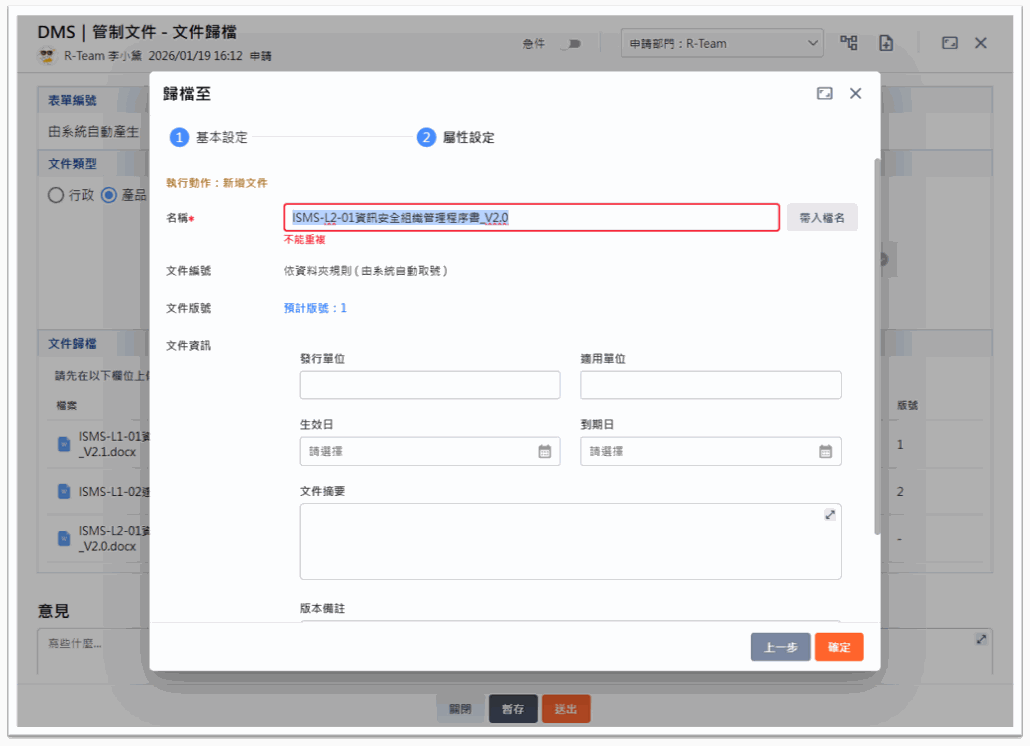Click the 帶入檔名 button
The image size is (1030, 746).
pyautogui.click(x=822, y=217)
